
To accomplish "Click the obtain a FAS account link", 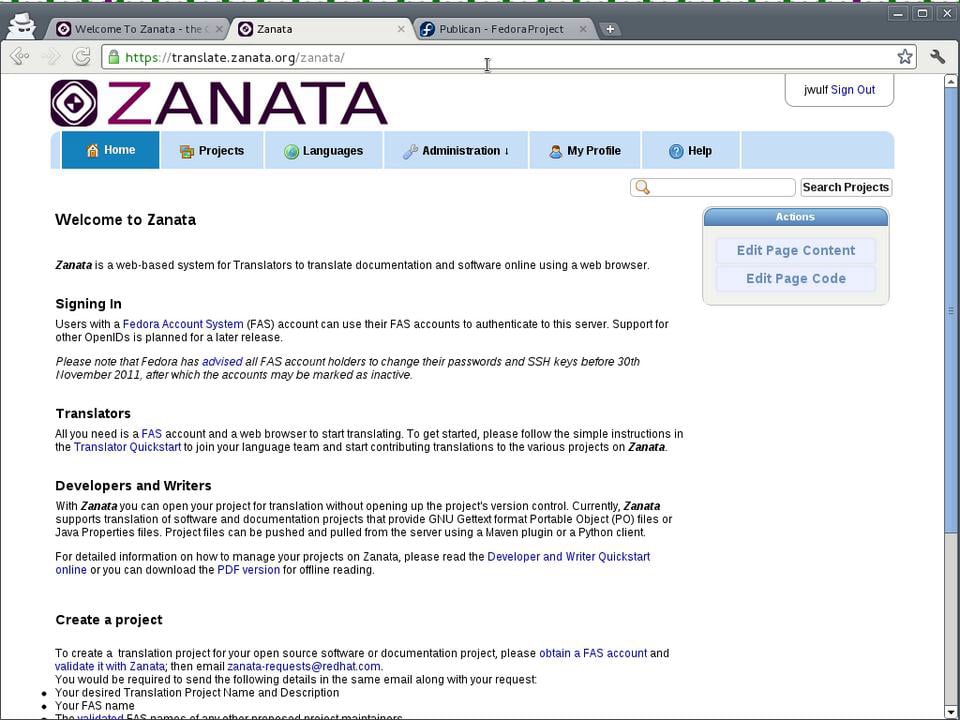I will click(x=593, y=653).
